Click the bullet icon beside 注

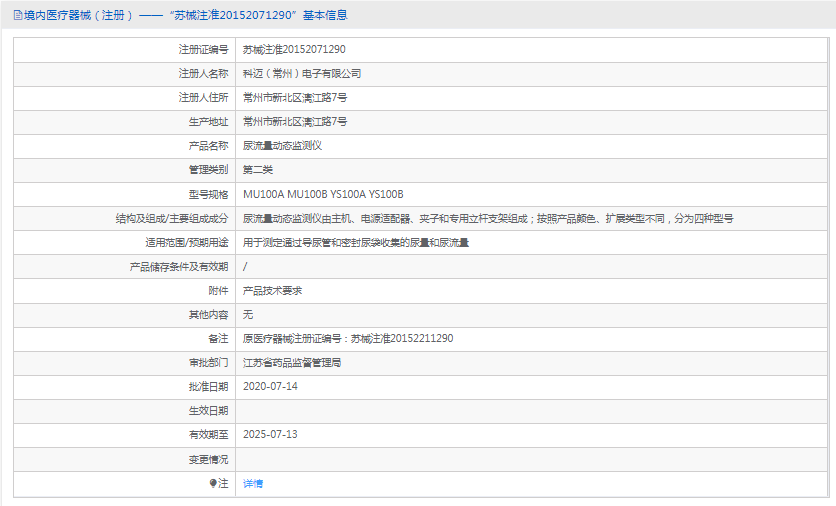click(x=213, y=483)
